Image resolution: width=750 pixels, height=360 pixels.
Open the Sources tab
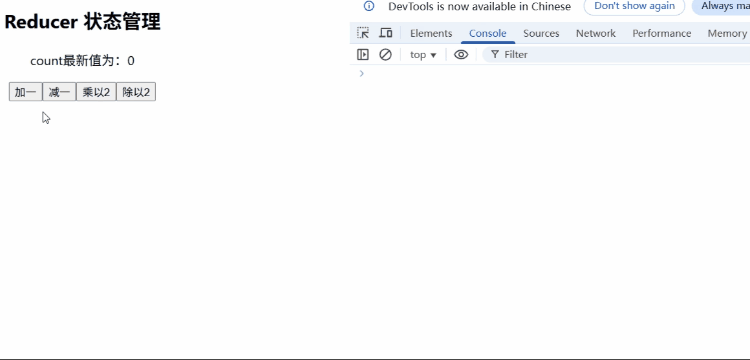[x=541, y=33]
